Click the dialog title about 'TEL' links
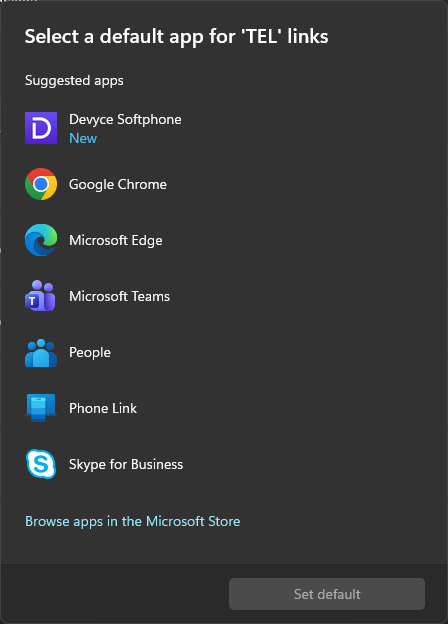The height and width of the screenshot is (624, 448). click(176, 37)
